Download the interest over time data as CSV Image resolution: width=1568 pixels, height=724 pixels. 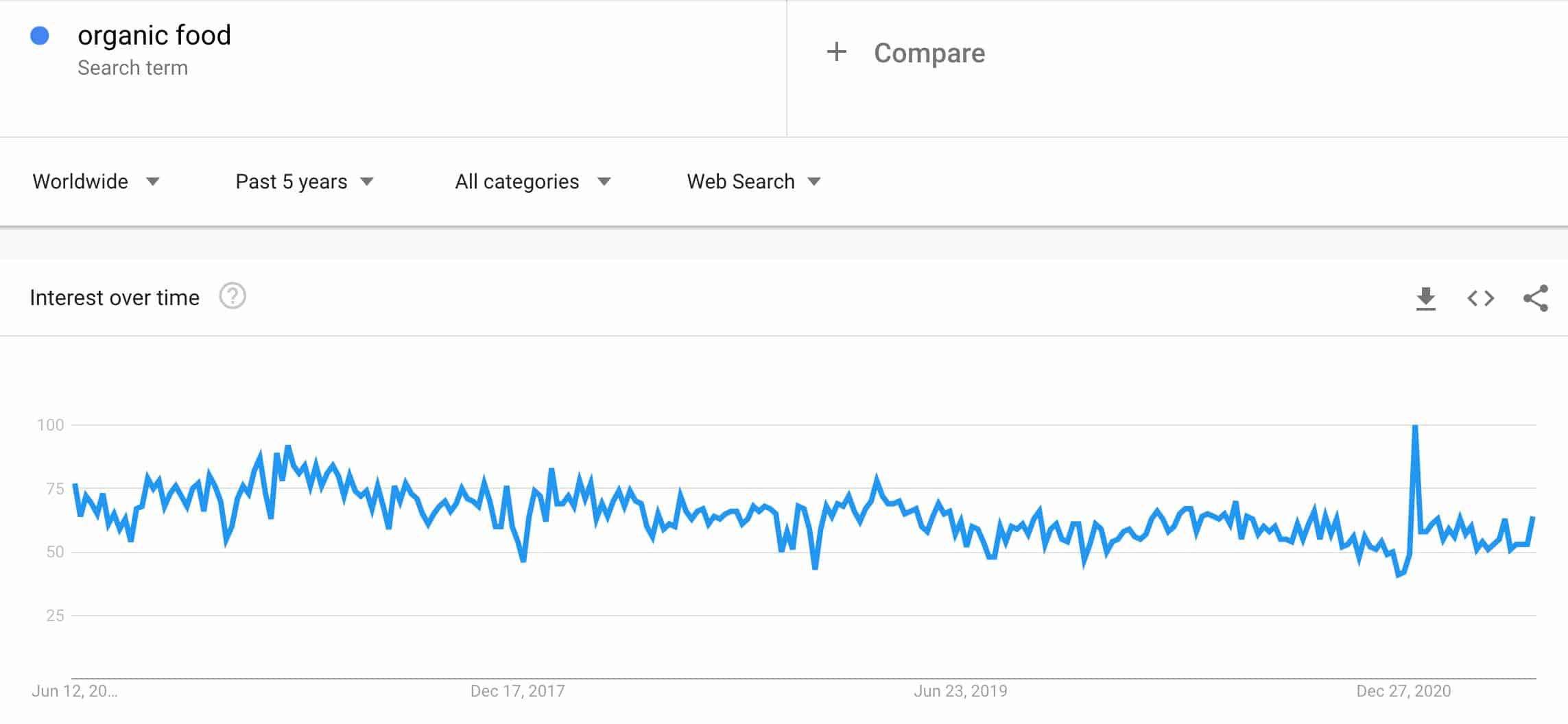(1427, 298)
